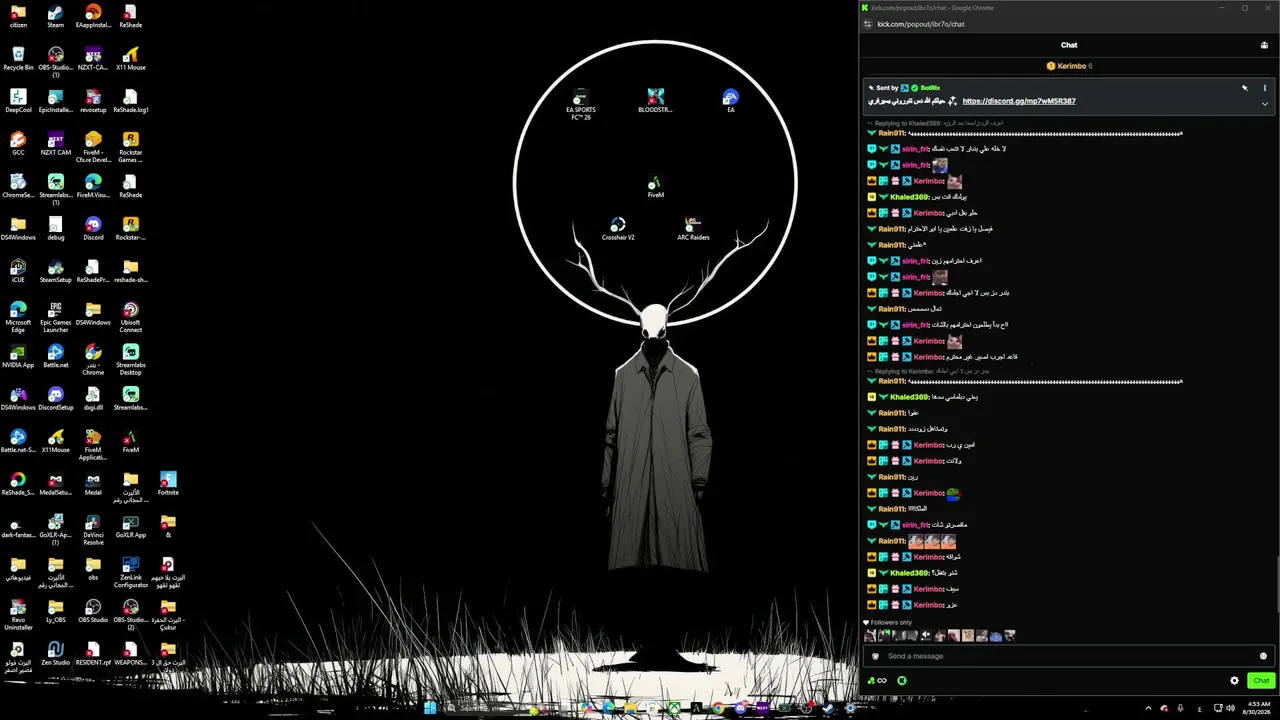This screenshot has width=1280, height=720.
Task: Launch Epic Games Launcher from the desktop
Action: 56,317
